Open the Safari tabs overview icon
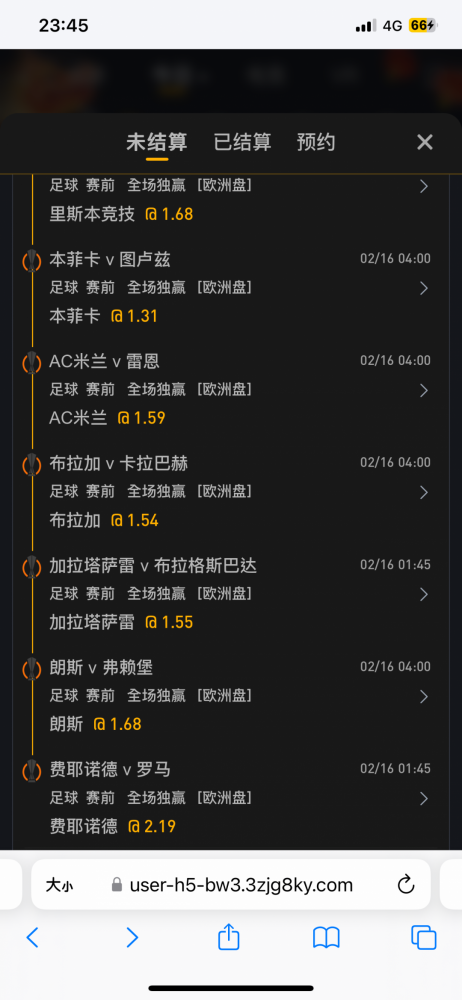Viewport: 462px width, 1000px height. tap(424, 938)
